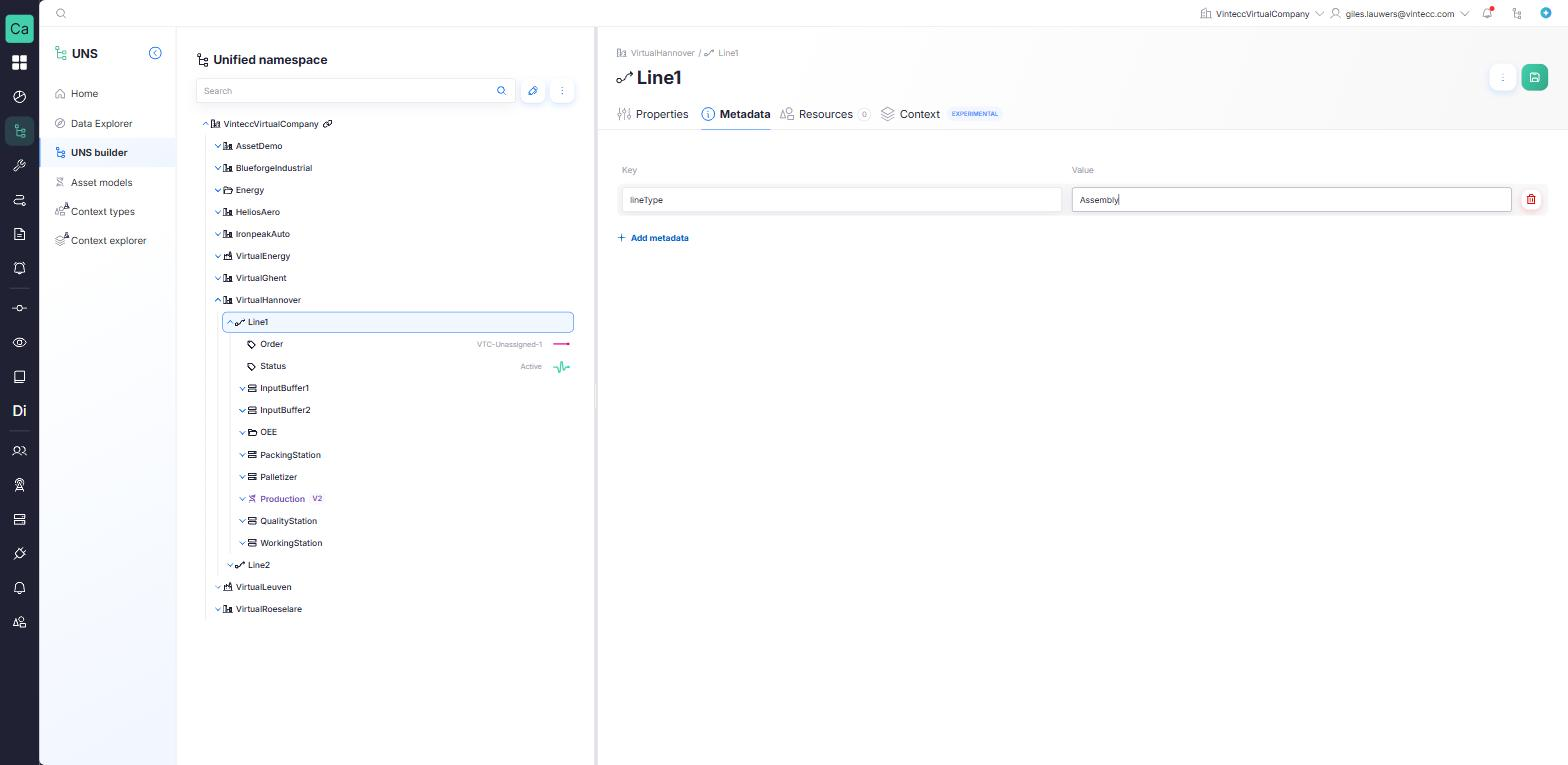Expand the AssetDemo tree node
The image size is (1568, 765).
click(x=218, y=146)
